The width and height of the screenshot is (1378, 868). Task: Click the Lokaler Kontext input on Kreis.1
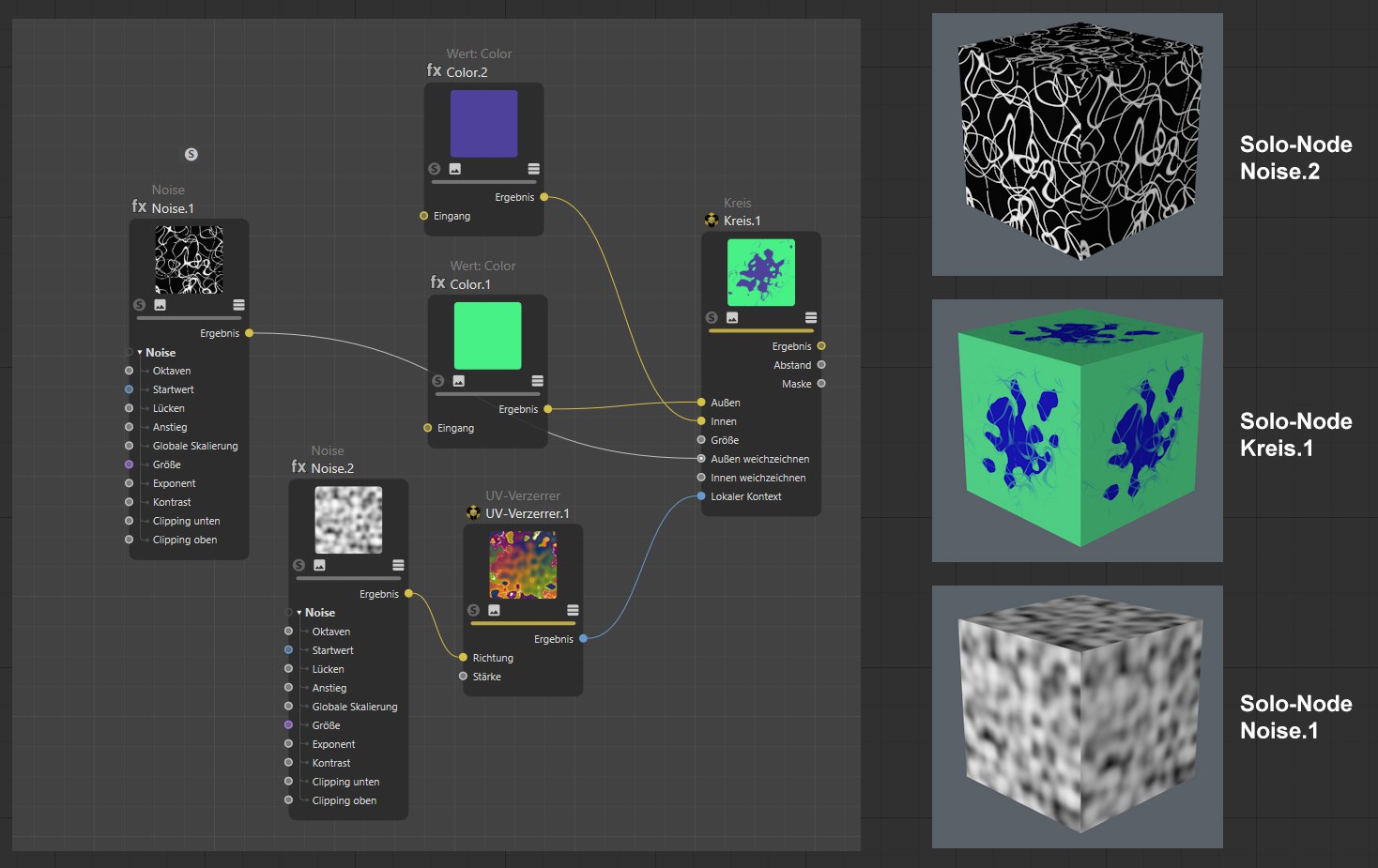(x=701, y=496)
